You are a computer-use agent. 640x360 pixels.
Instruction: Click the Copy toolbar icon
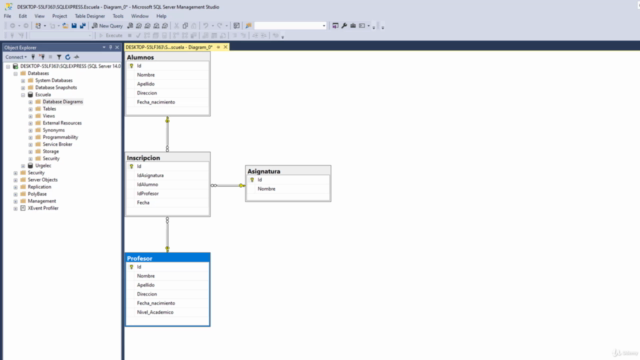[x=185, y=26]
